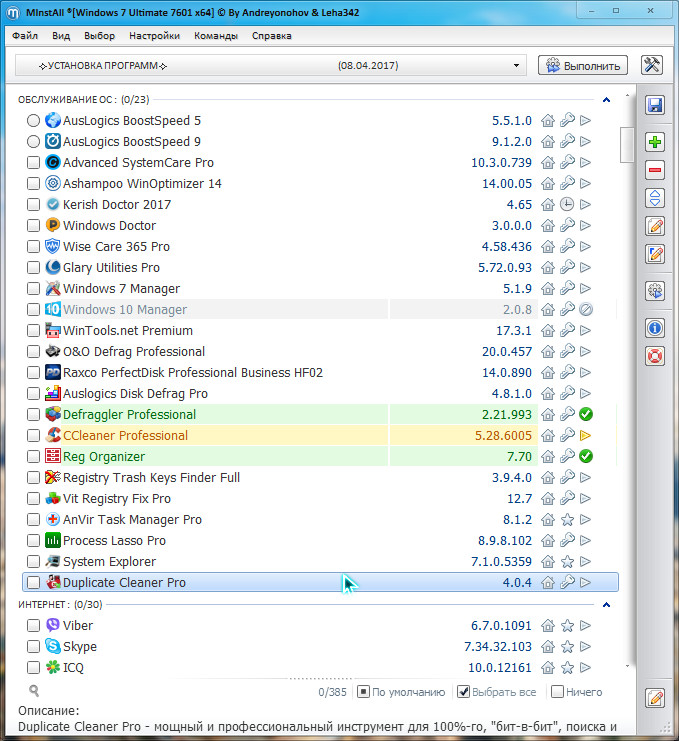The image size is (679, 741).
Task: Check the CCleaner Professional checkbox
Action: coord(33,435)
